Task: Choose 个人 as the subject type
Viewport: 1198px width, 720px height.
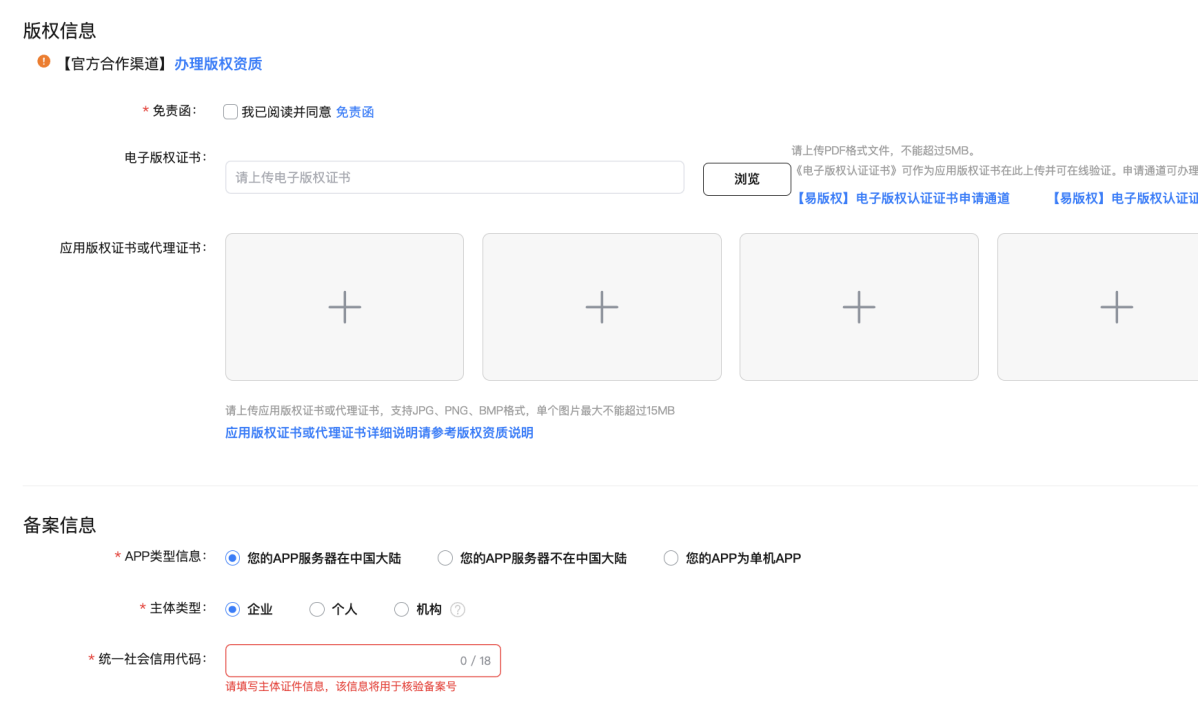Action: click(x=316, y=609)
